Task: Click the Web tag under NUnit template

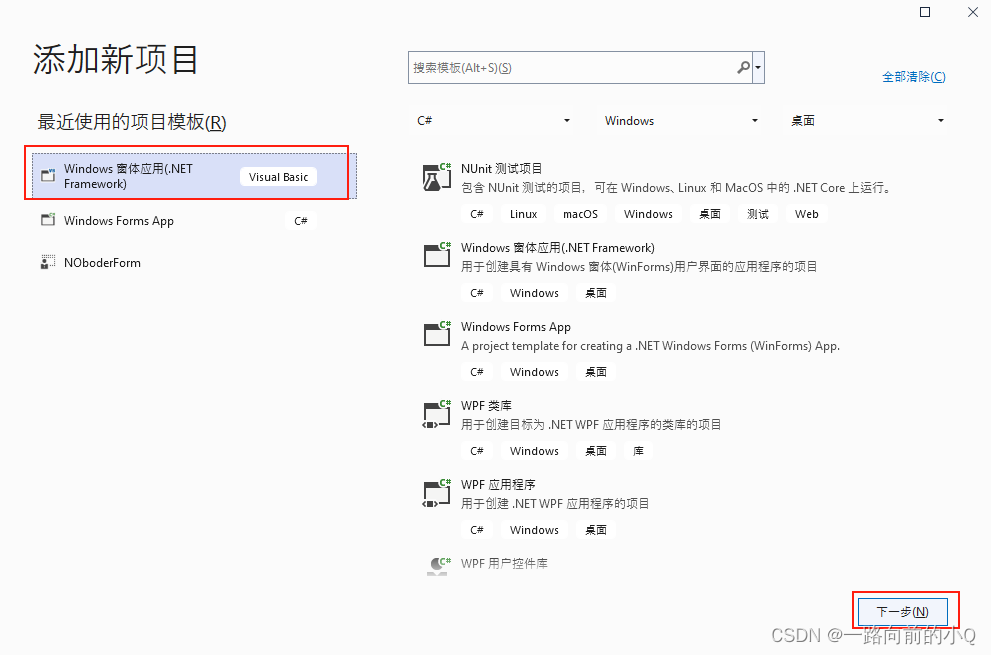Action: tap(806, 214)
